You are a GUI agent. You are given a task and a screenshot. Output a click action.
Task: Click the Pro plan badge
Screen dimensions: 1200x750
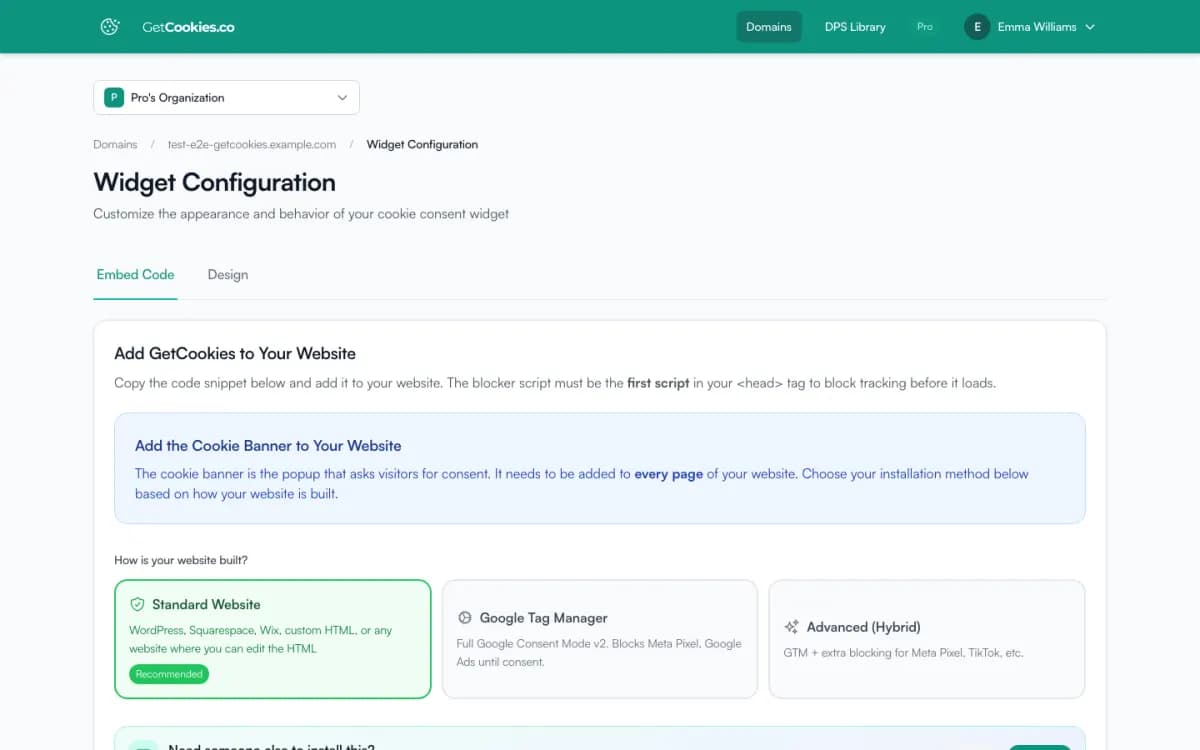click(x=925, y=27)
